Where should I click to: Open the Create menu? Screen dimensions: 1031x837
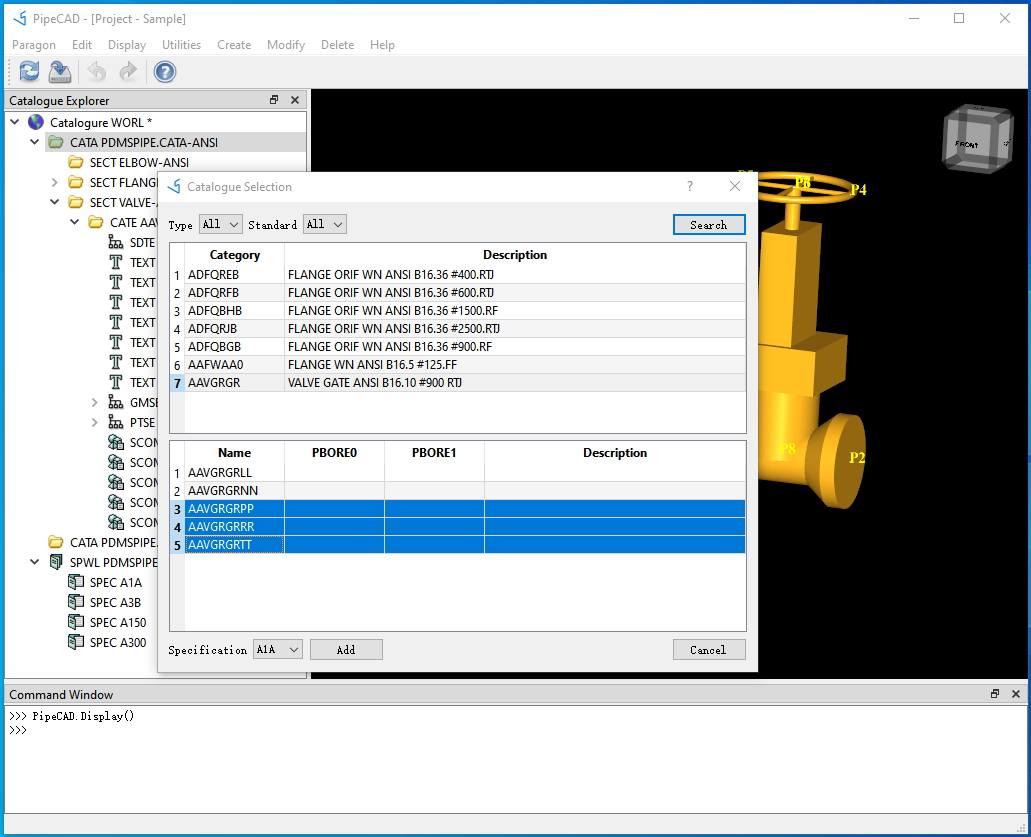click(x=234, y=45)
